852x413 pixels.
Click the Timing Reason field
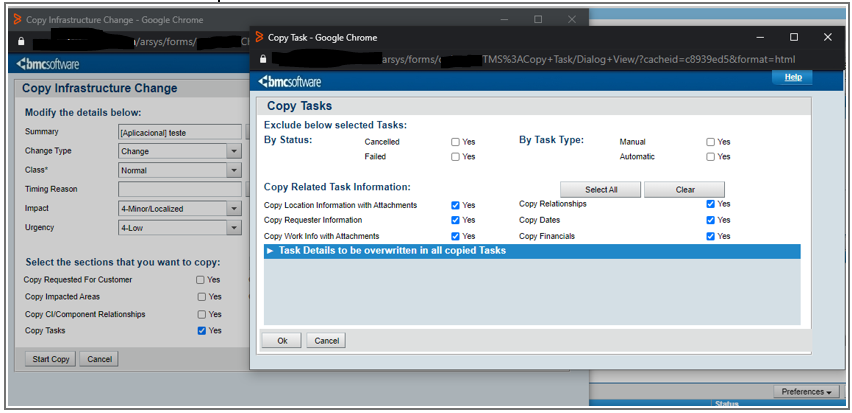point(180,189)
